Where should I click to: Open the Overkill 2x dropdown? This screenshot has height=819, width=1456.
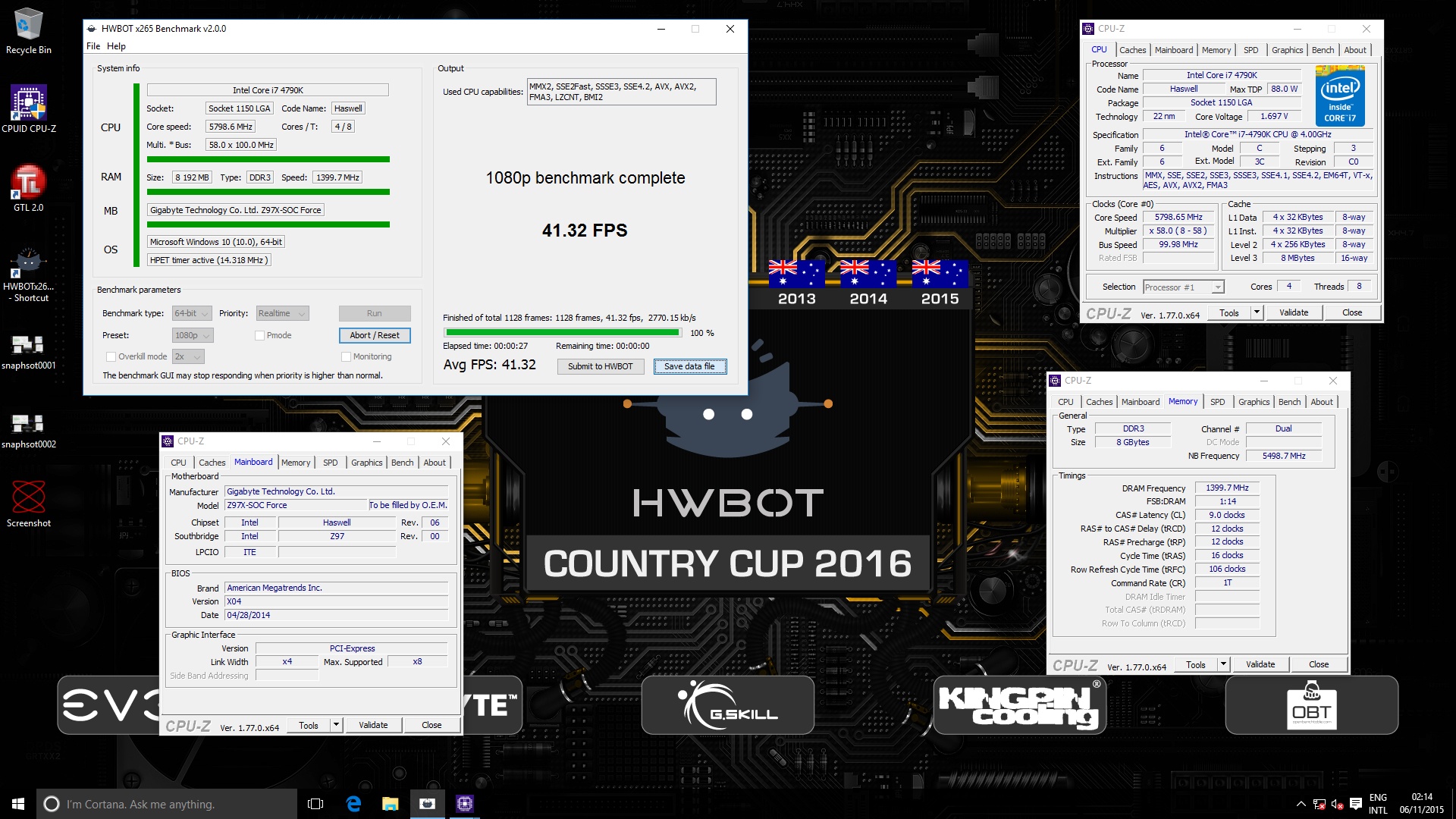point(188,356)
